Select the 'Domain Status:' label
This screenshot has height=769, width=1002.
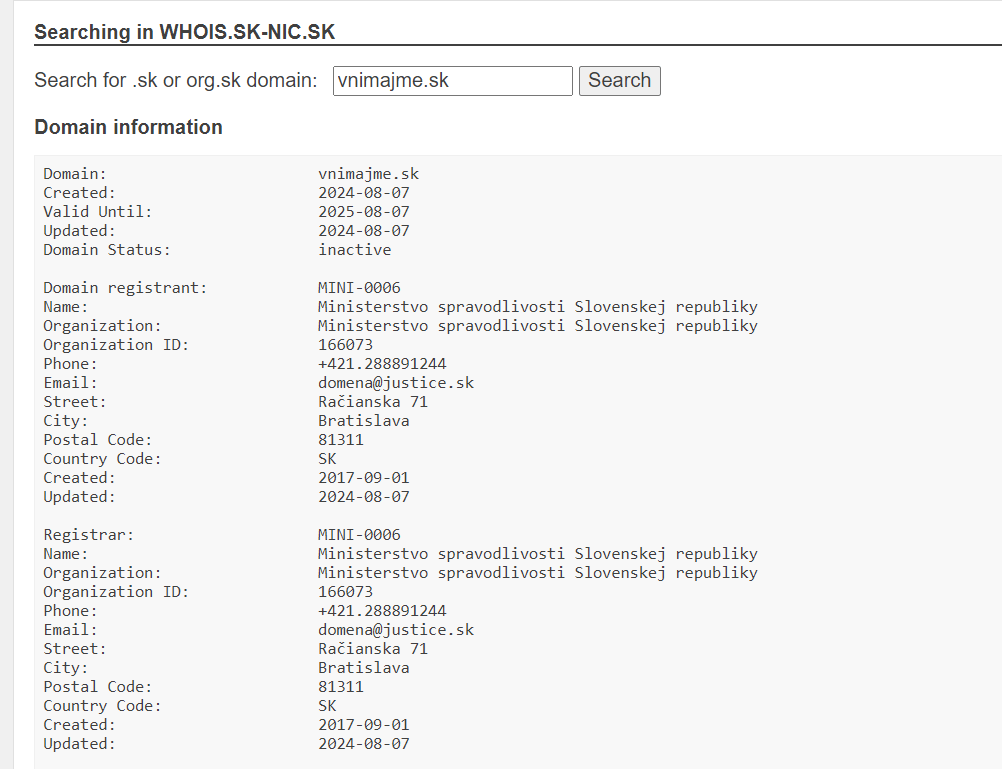tap(107, 250)
